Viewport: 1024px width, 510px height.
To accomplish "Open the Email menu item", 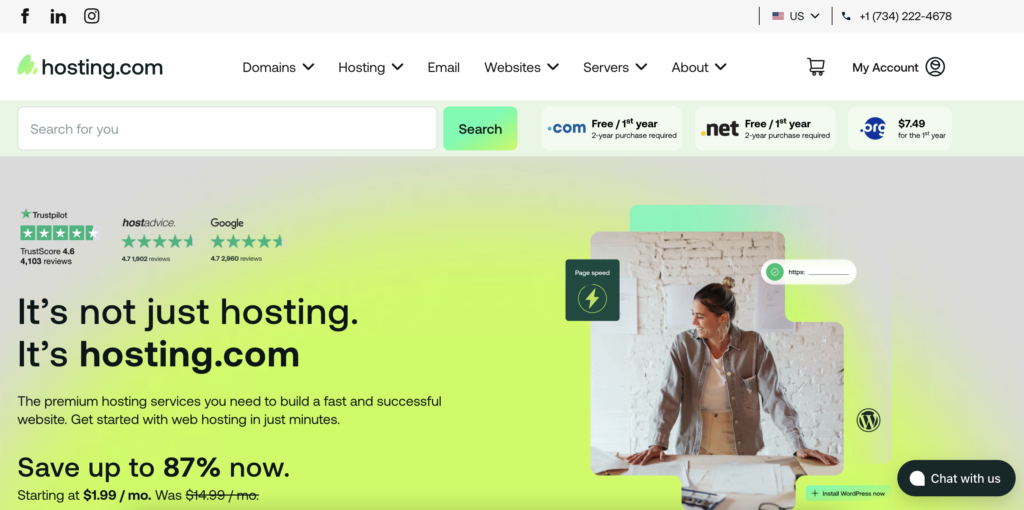I will point(443,67).
